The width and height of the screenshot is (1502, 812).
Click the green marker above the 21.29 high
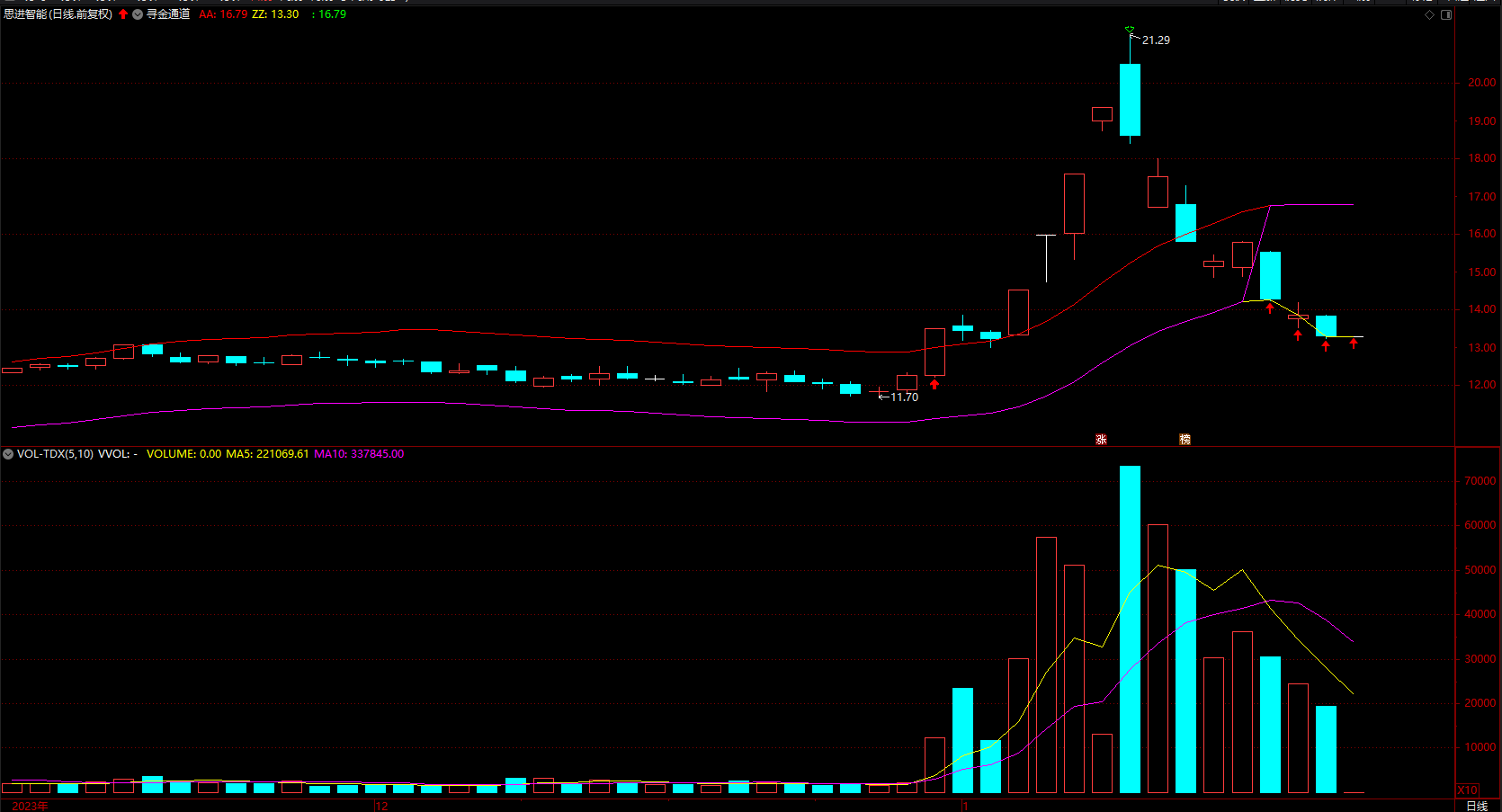coord(1130,30)
